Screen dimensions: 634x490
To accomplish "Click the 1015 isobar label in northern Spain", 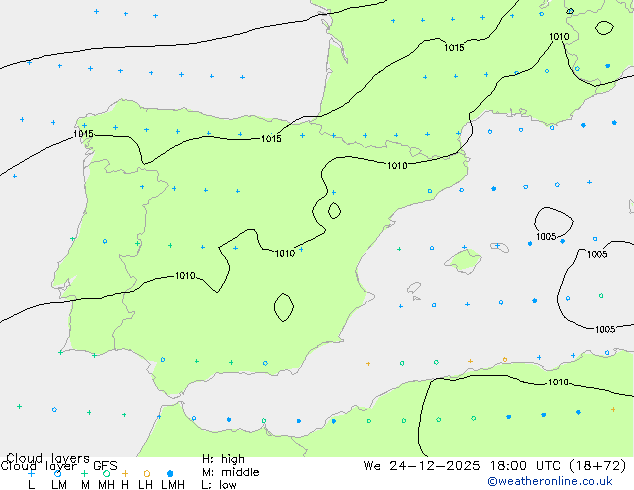I will (271, 139).
